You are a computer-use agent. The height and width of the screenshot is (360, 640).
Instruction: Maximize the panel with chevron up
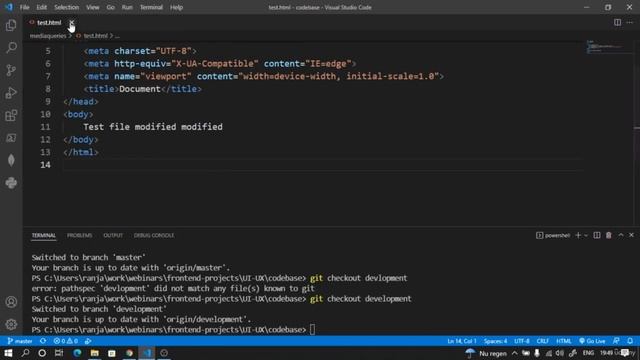621,236
